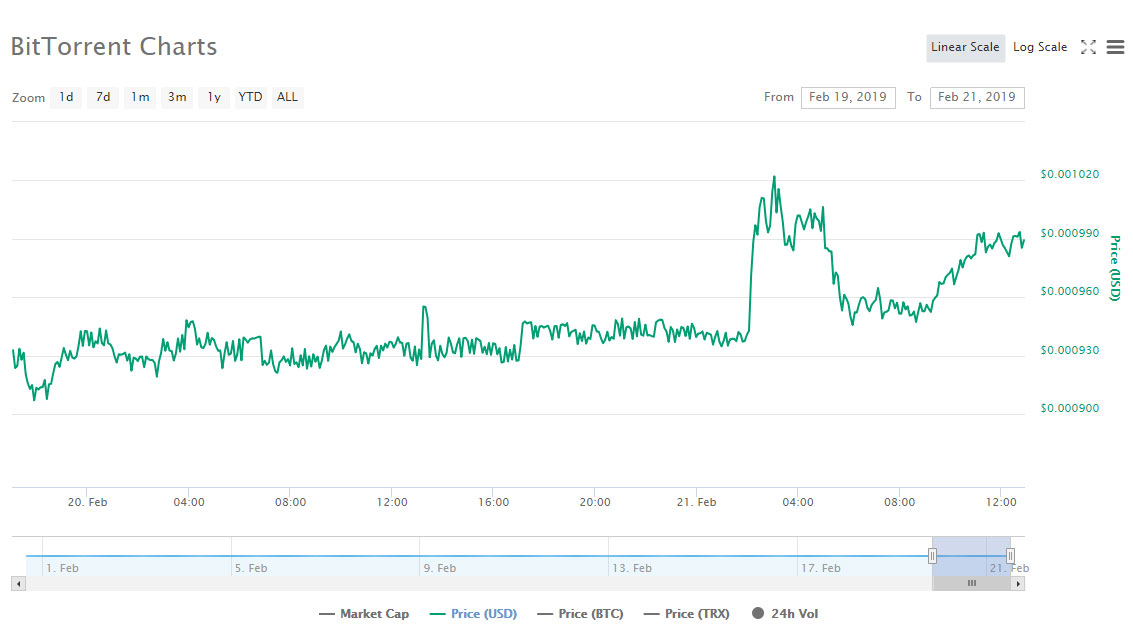Click the $0.001020 axis label
Viewport: 1133px width, 629px height.
pos(1069,174)
